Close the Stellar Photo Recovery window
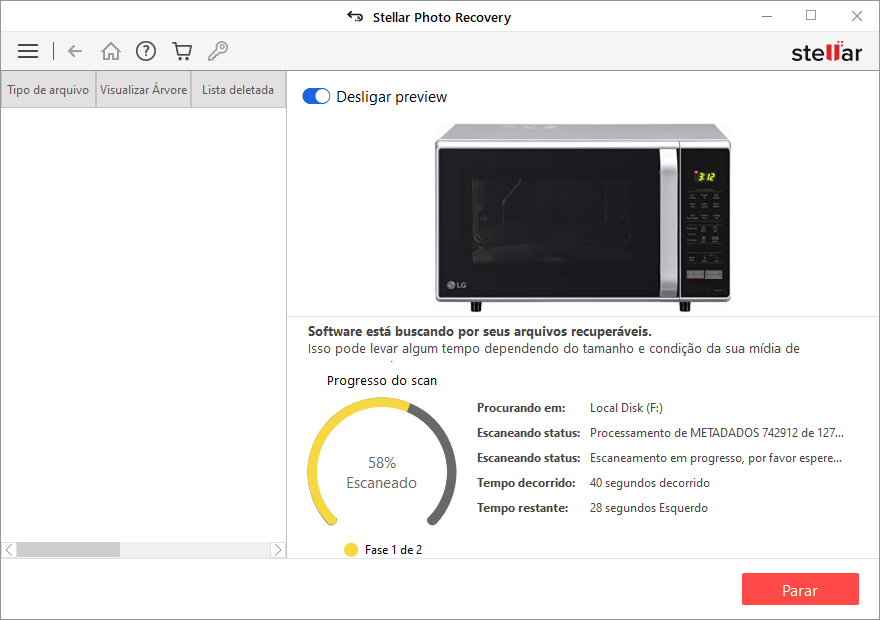 click(856, 16)
